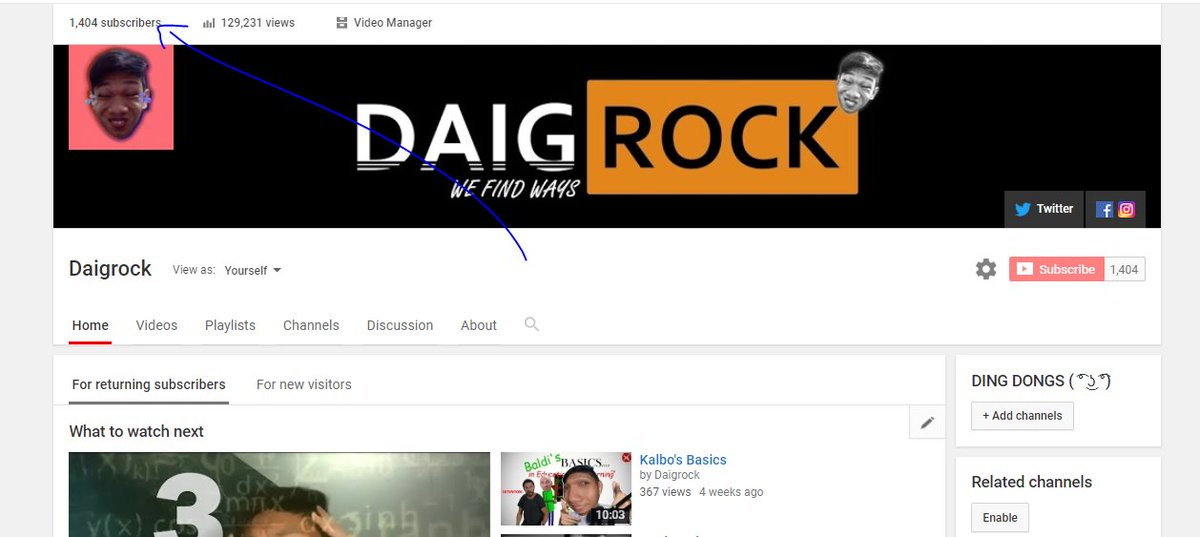Open the Twitter link on the banner
Screen dimensions: 1200x537
(x=1044, y=209)
